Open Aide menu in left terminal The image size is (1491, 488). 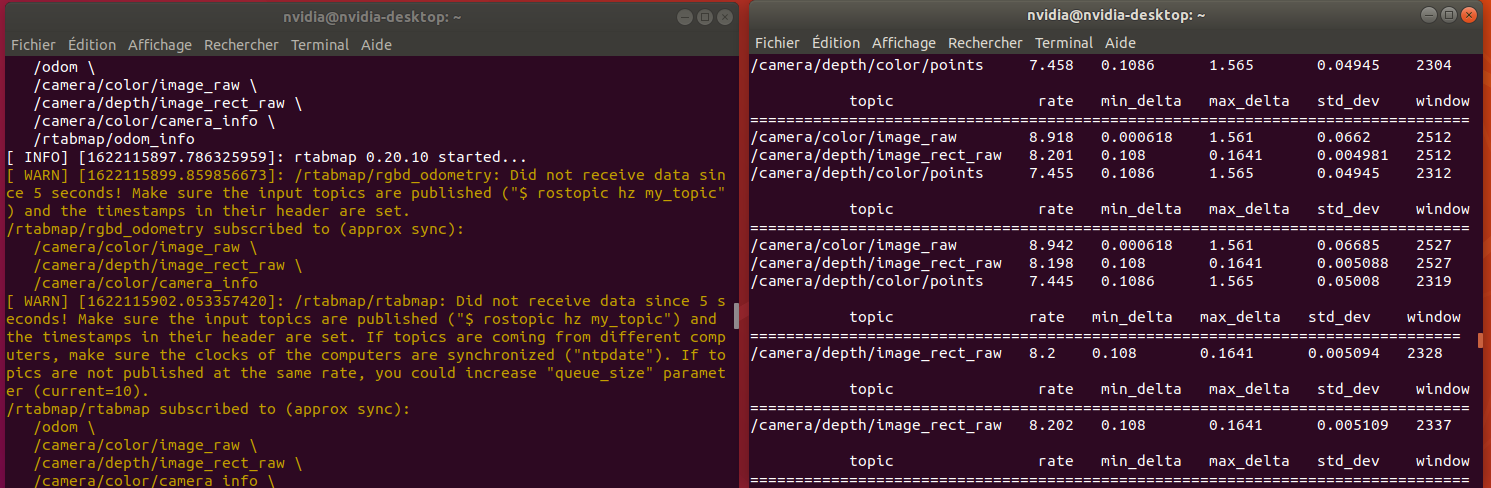coord(376,45)
